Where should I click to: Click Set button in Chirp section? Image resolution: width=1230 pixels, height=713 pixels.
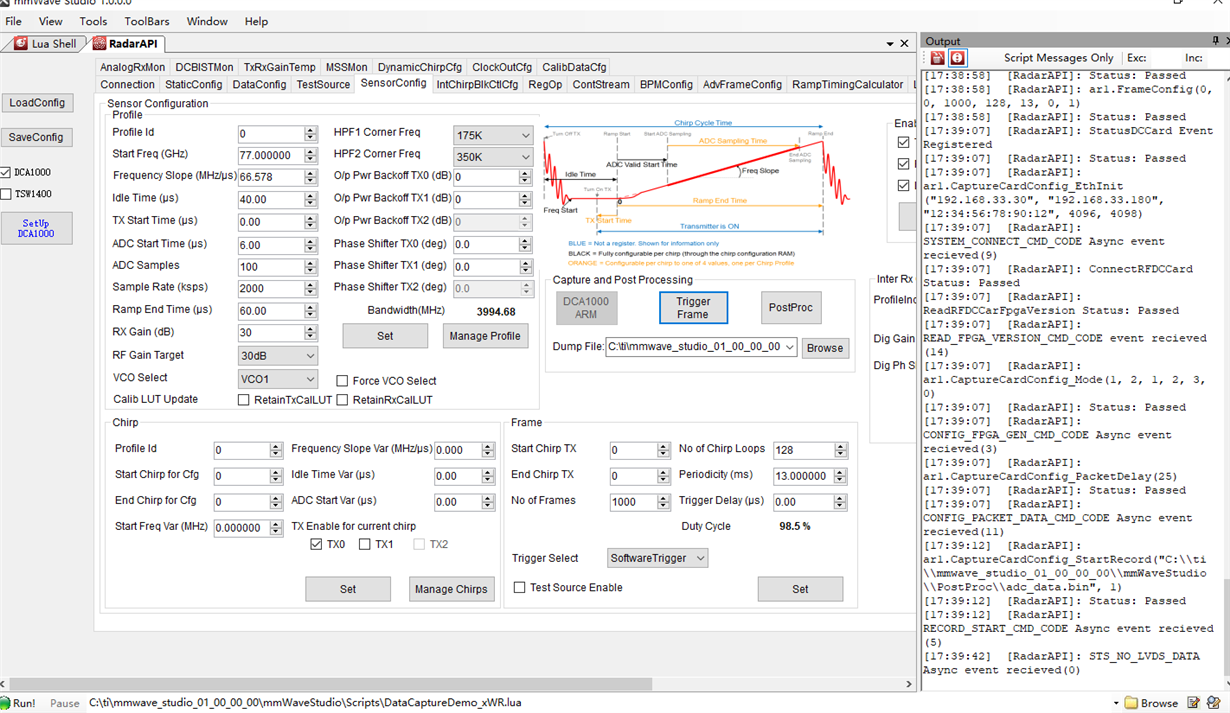[x=348, y=589]
